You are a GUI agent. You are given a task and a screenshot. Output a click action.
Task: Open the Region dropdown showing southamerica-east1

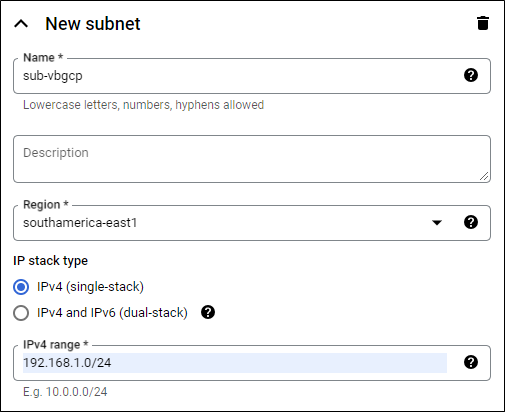coord(252,223)
